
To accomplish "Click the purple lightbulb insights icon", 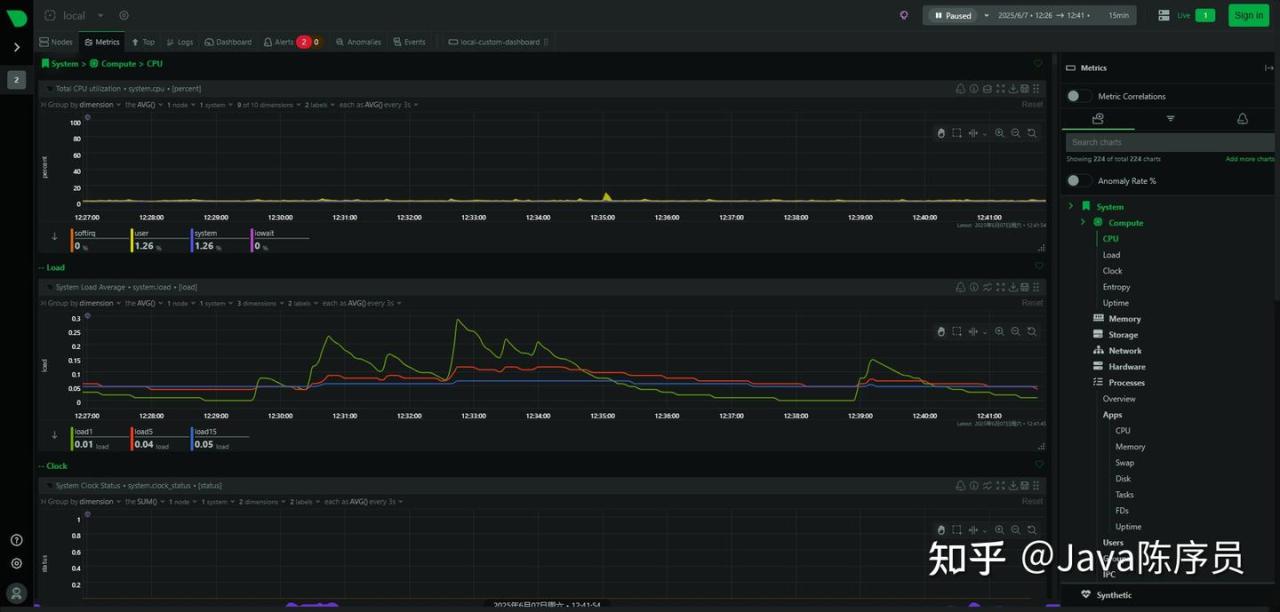I will (x=904, y=15).
